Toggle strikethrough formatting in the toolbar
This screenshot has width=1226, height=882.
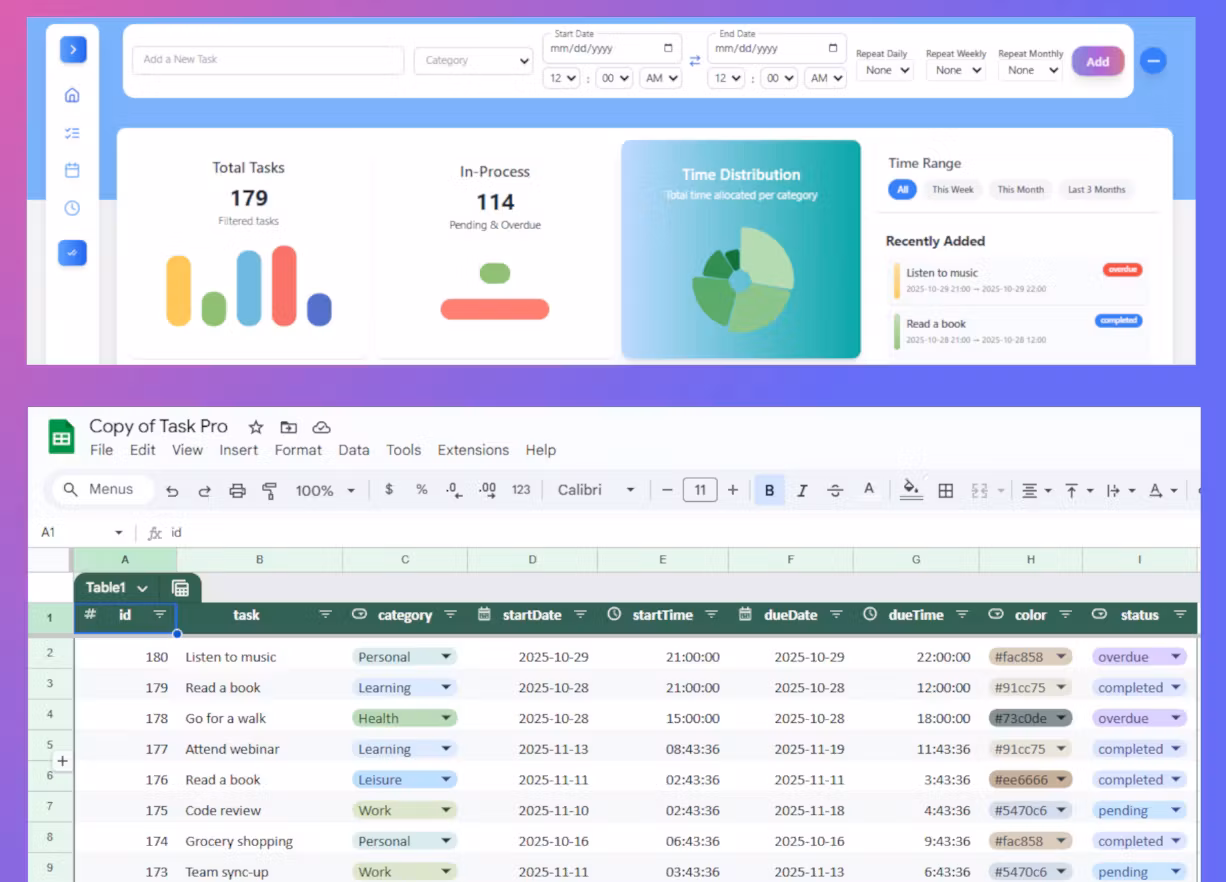pyautogui.click(x=835, y=490)
